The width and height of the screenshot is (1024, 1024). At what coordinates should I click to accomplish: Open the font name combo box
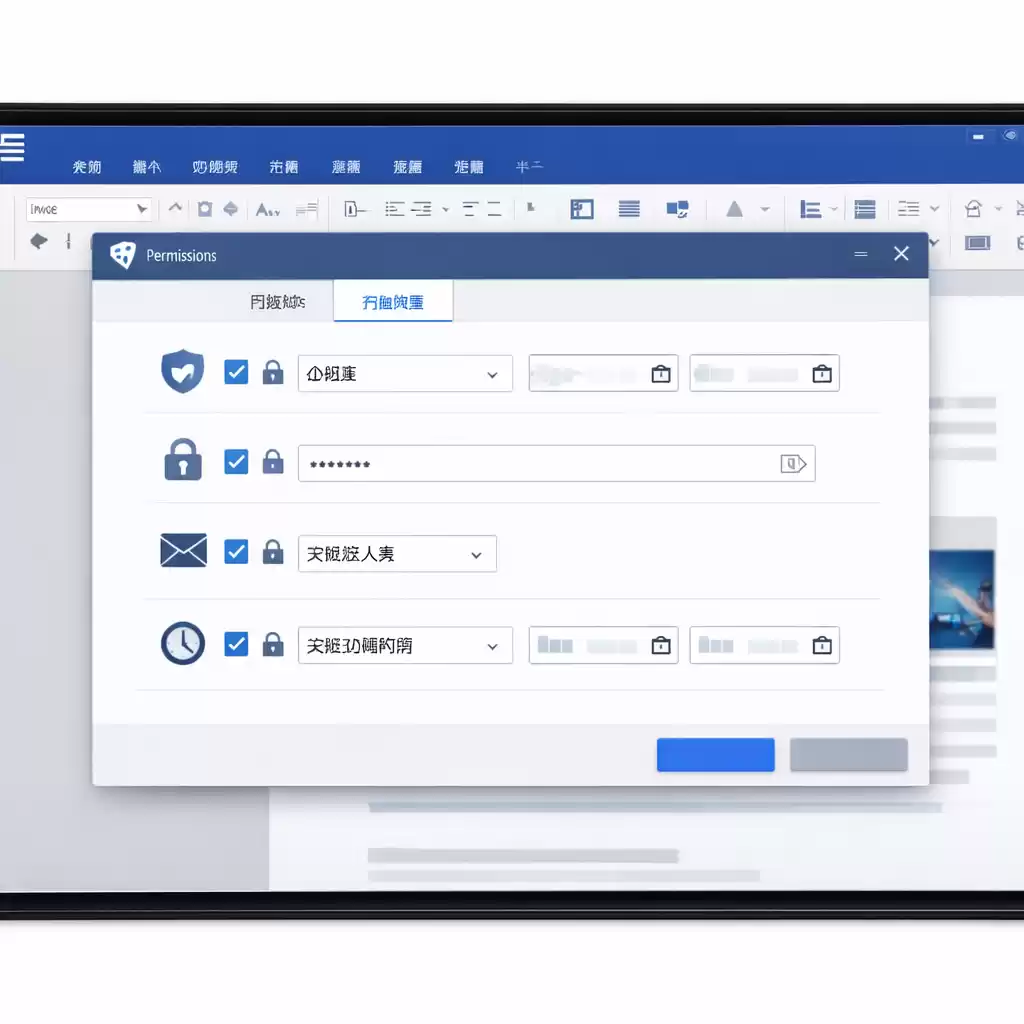coord(88,208)
